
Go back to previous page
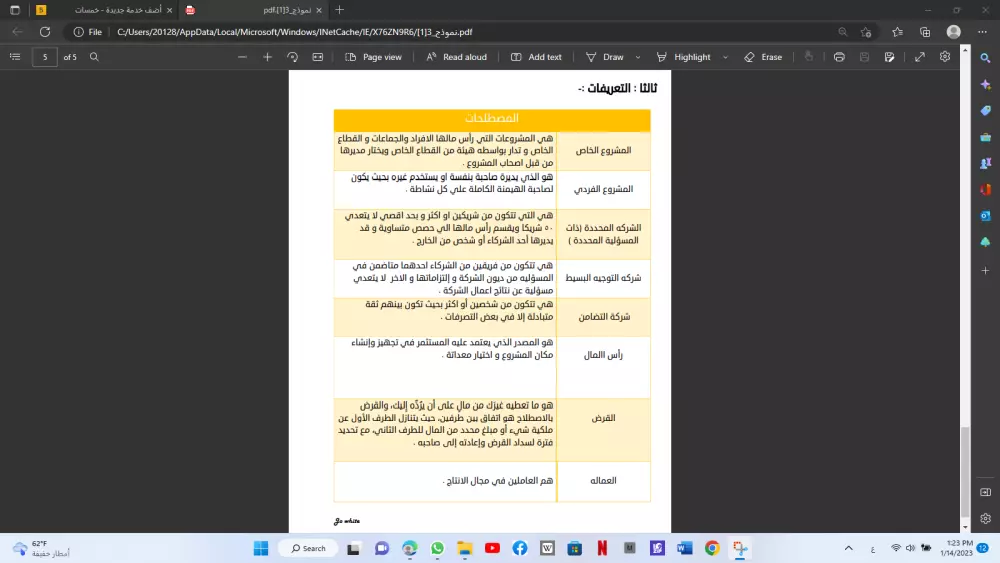[x=17, y=32]
